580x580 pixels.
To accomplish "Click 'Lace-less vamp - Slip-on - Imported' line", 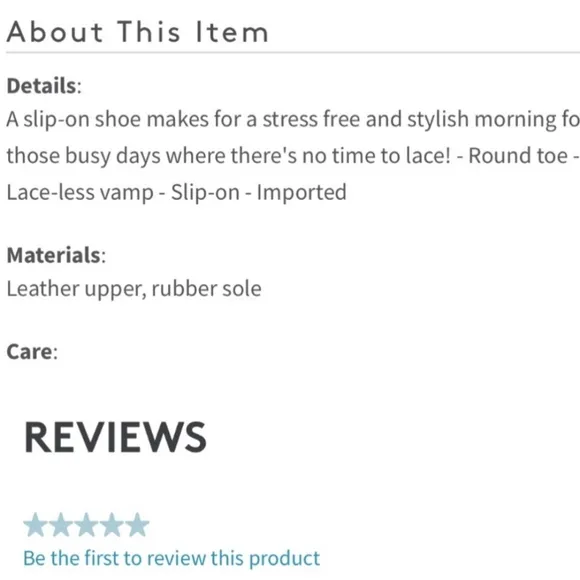I will (176, 193).
